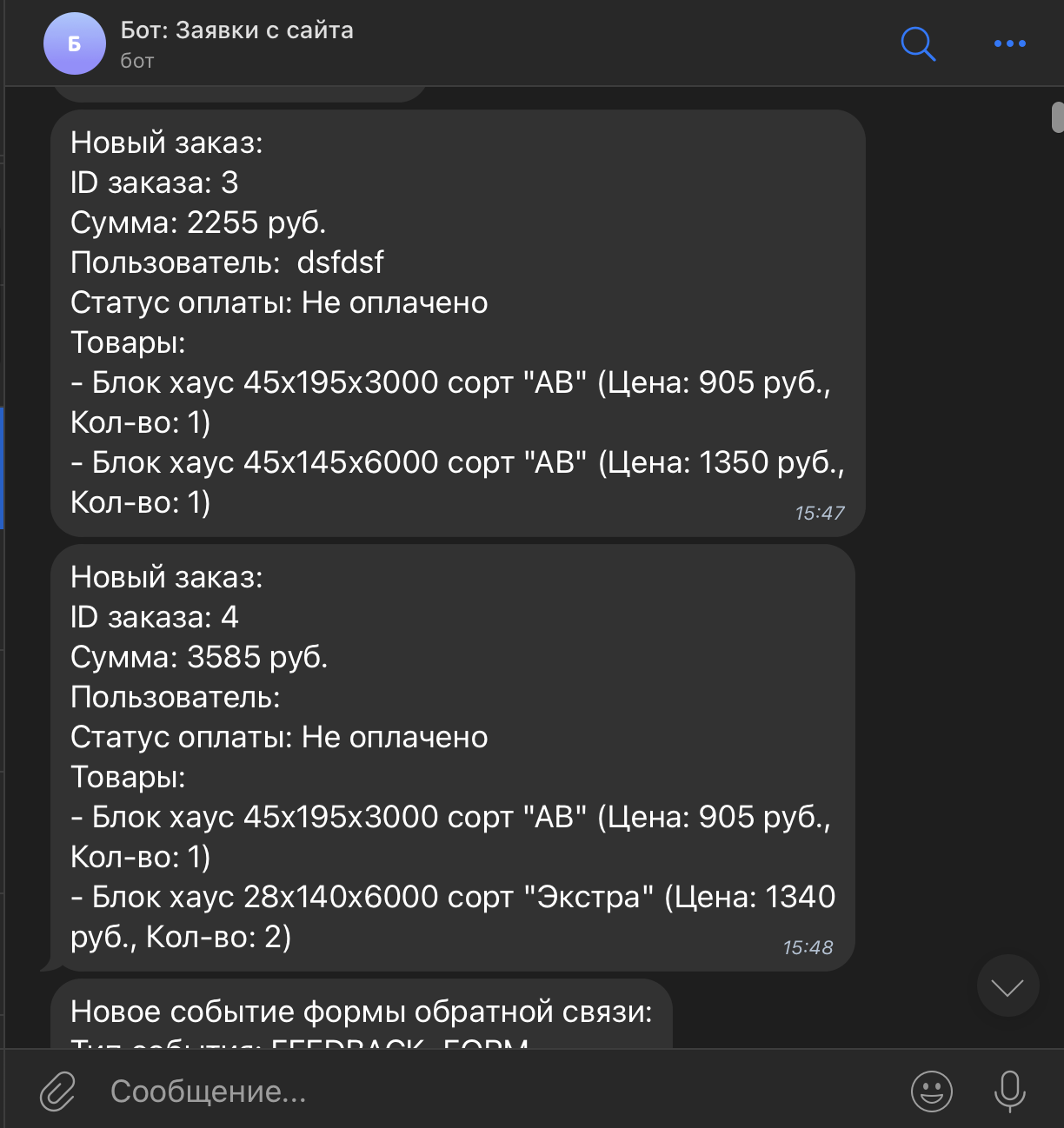
Task: Jump to latest message via down chevron
Action: point(1007,986)
